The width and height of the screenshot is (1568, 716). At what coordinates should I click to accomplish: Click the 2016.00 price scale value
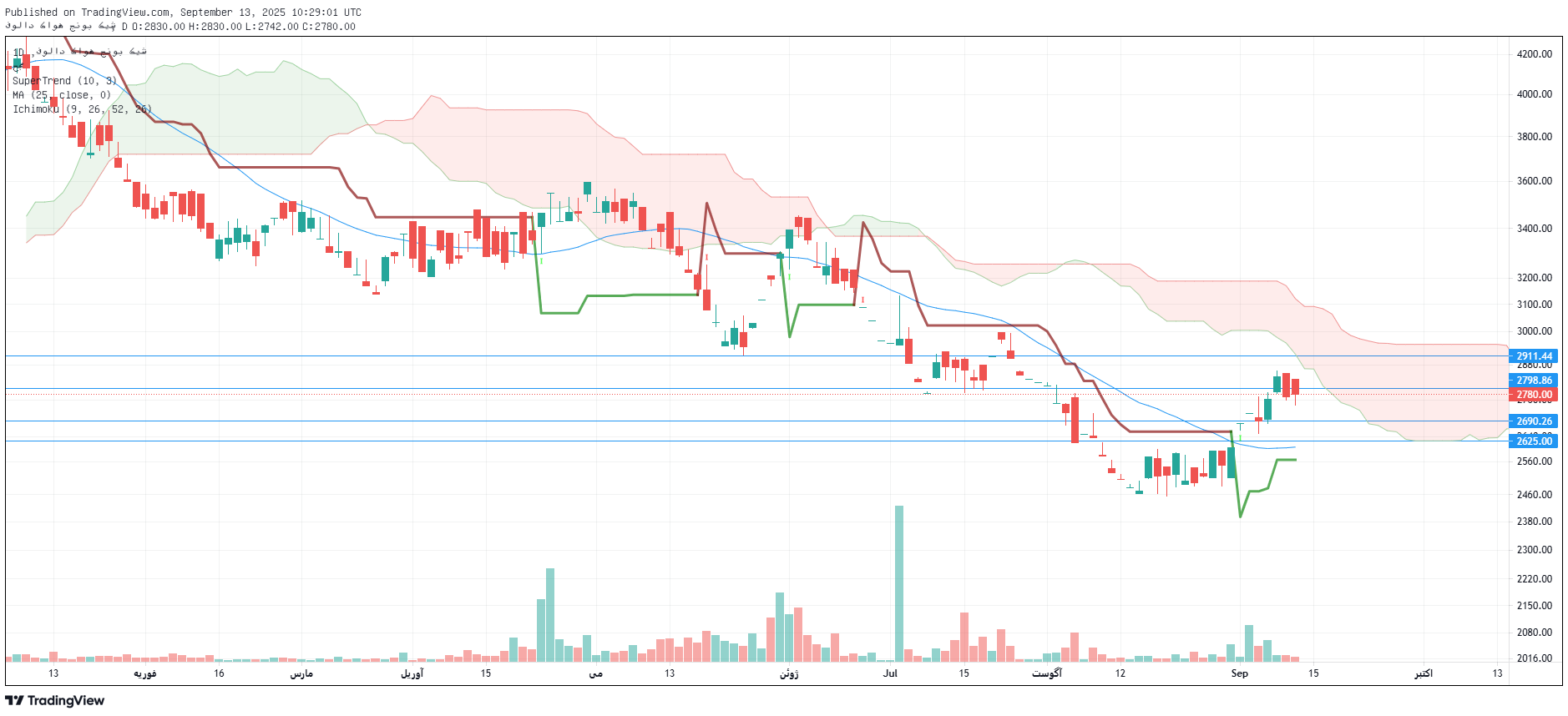pyautogui.click(x=1534, y=658)
